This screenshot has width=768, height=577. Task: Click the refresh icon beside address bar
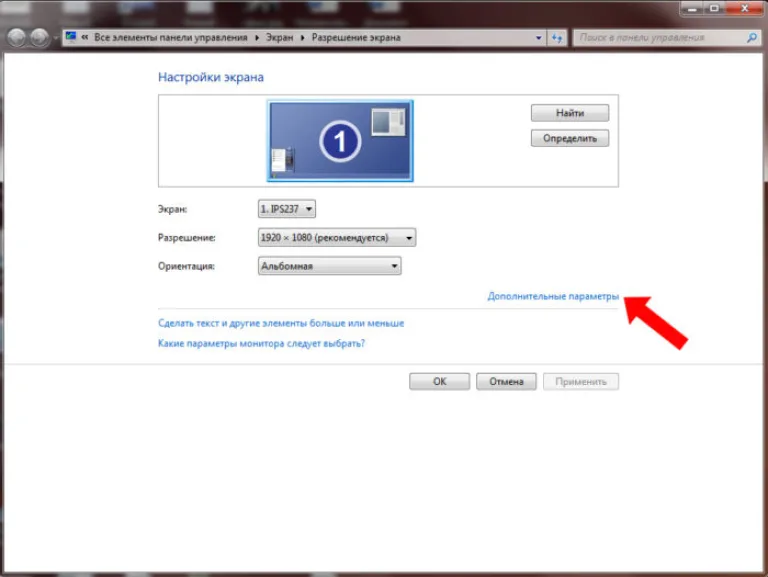click(557, 38)
